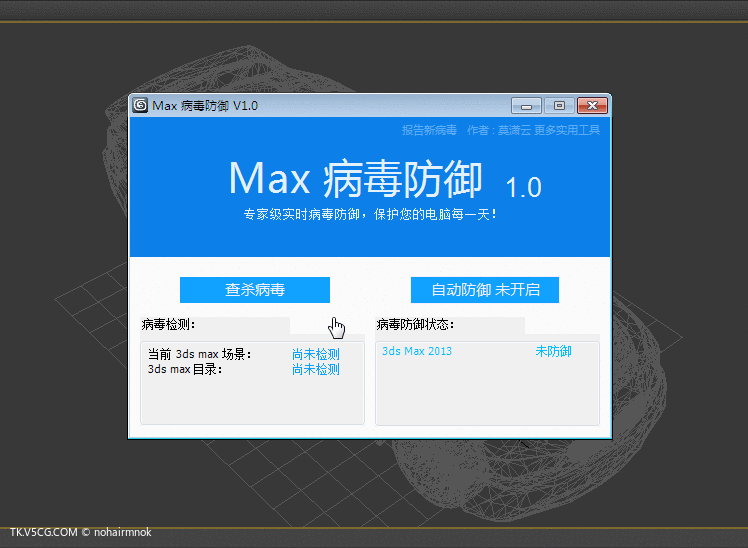Maximize the Max 病毒防御 window
748x548 pixels.
coord(559,105)
